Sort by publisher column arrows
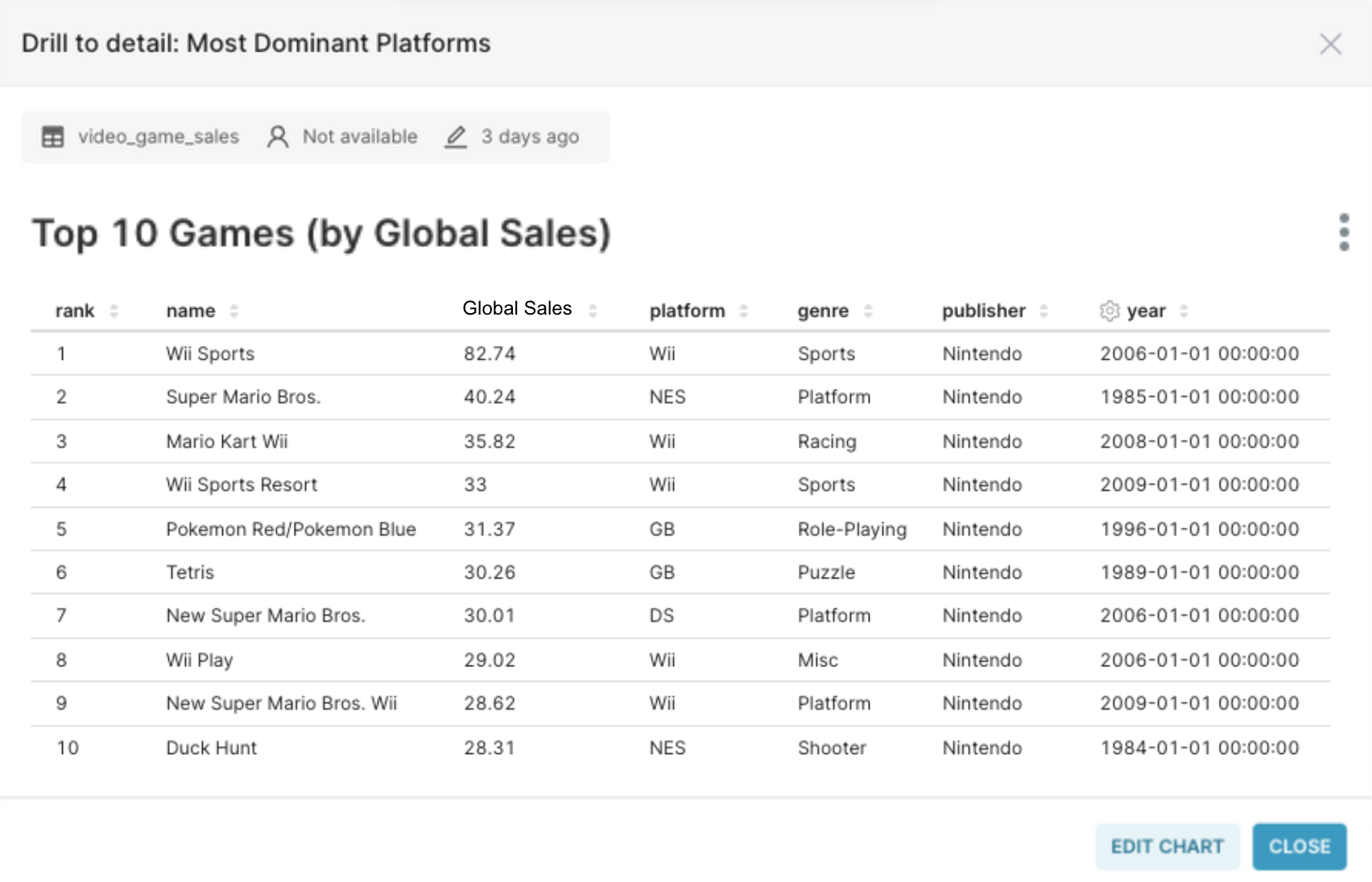This screenshot has height=882, width=1372. (1043, 311)
